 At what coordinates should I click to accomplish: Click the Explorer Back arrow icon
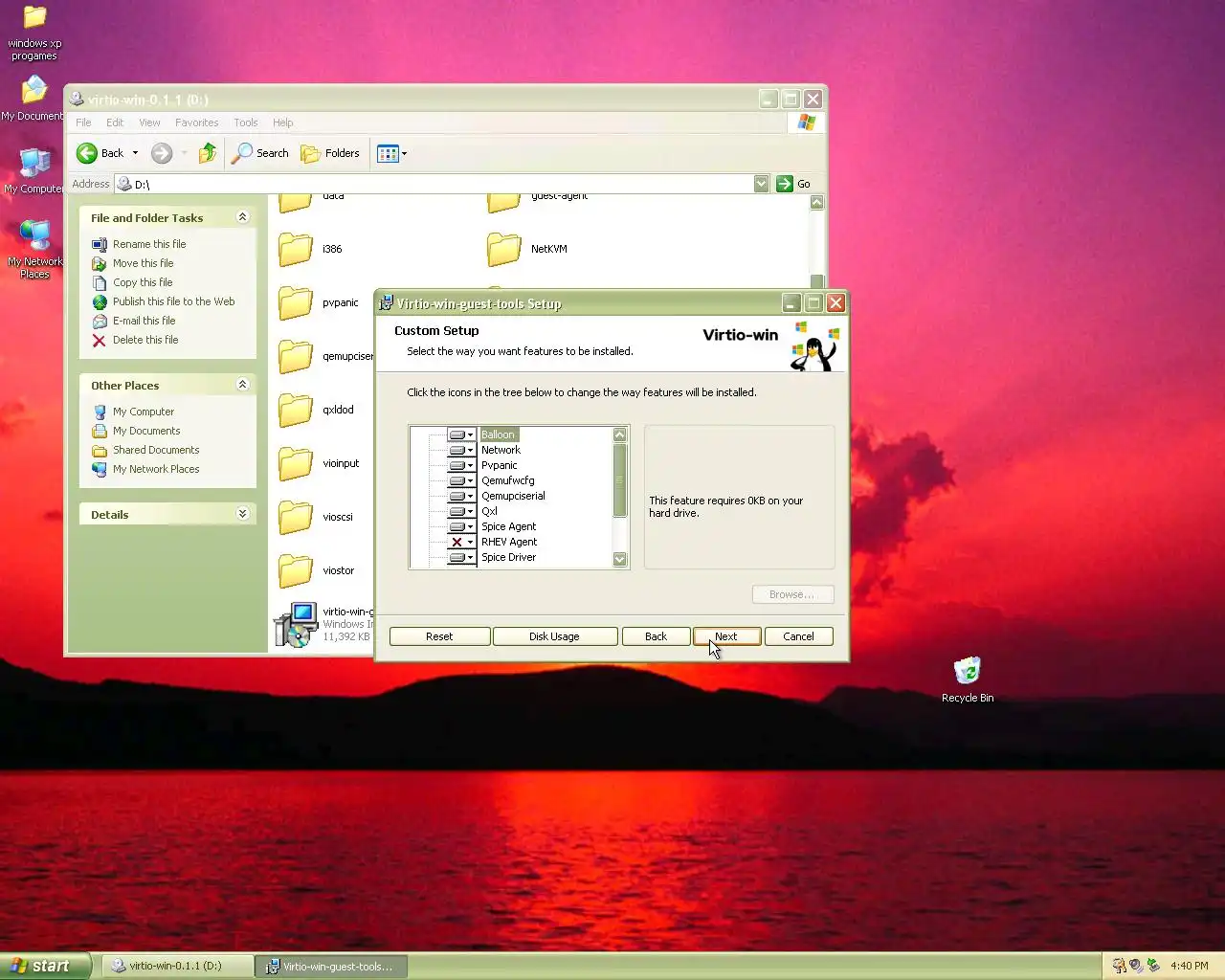87,153
